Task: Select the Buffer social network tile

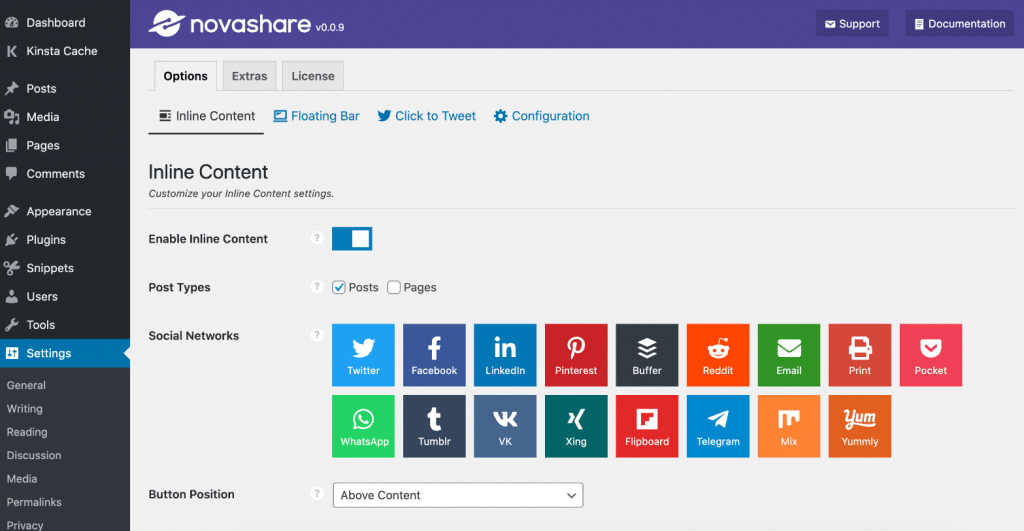Action: [x=647, y=355]
